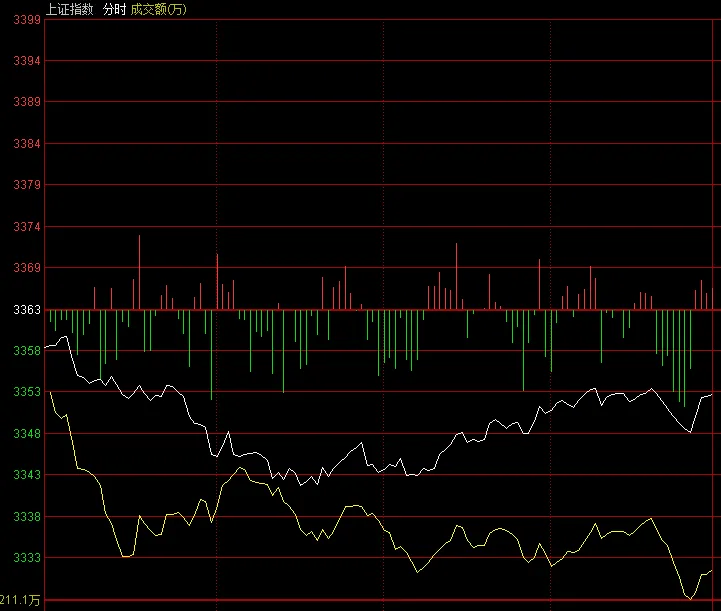The image size is (721, 611).
Task: Click the green 3358 axis value
Action: click(27, 351)
